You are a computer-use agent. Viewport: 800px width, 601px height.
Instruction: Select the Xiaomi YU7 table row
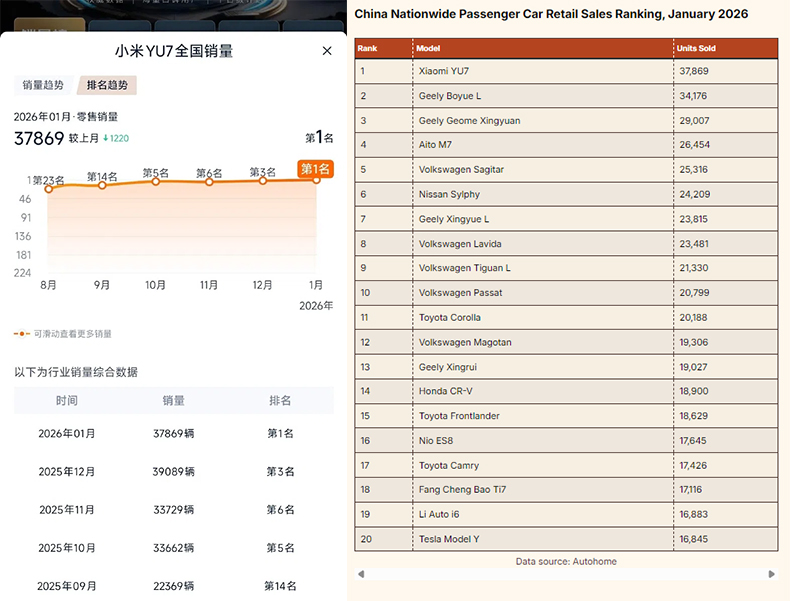coord(565,71)
